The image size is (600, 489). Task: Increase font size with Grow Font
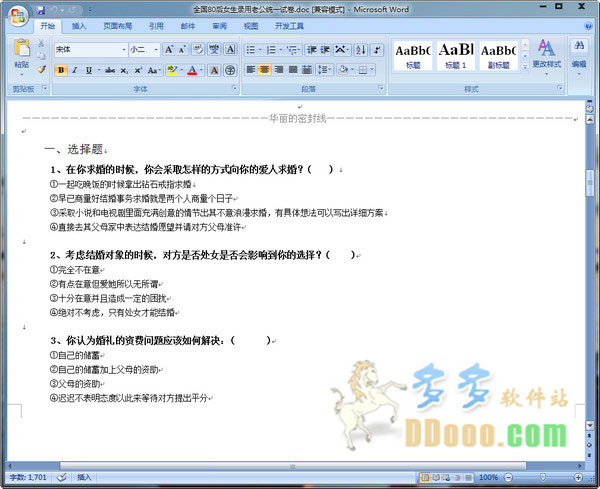(x=168, y=49)
